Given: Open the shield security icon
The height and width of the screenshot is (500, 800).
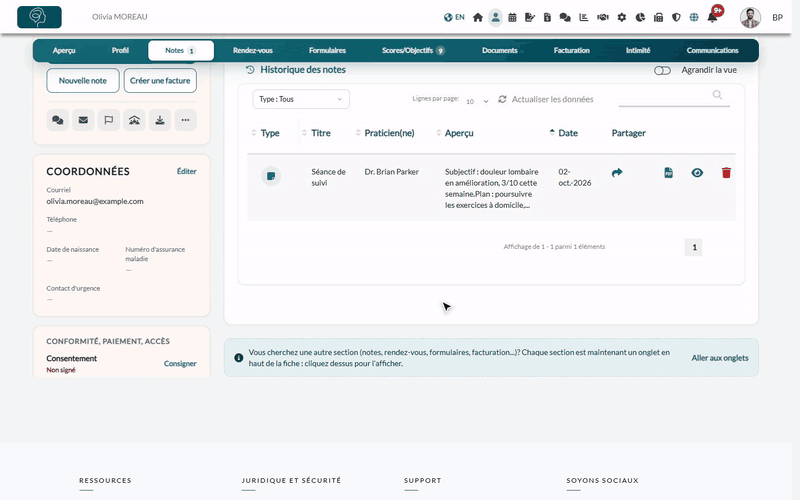Looking at the screenshot, I should point(676,17).
